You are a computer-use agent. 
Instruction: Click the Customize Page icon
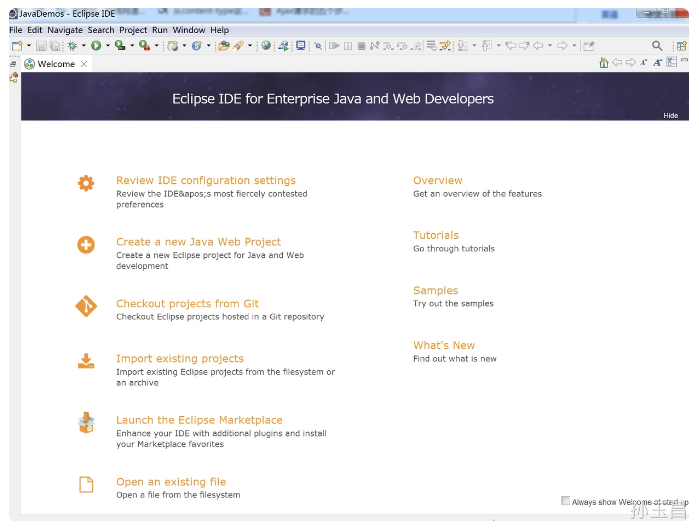tap(671, 62)
